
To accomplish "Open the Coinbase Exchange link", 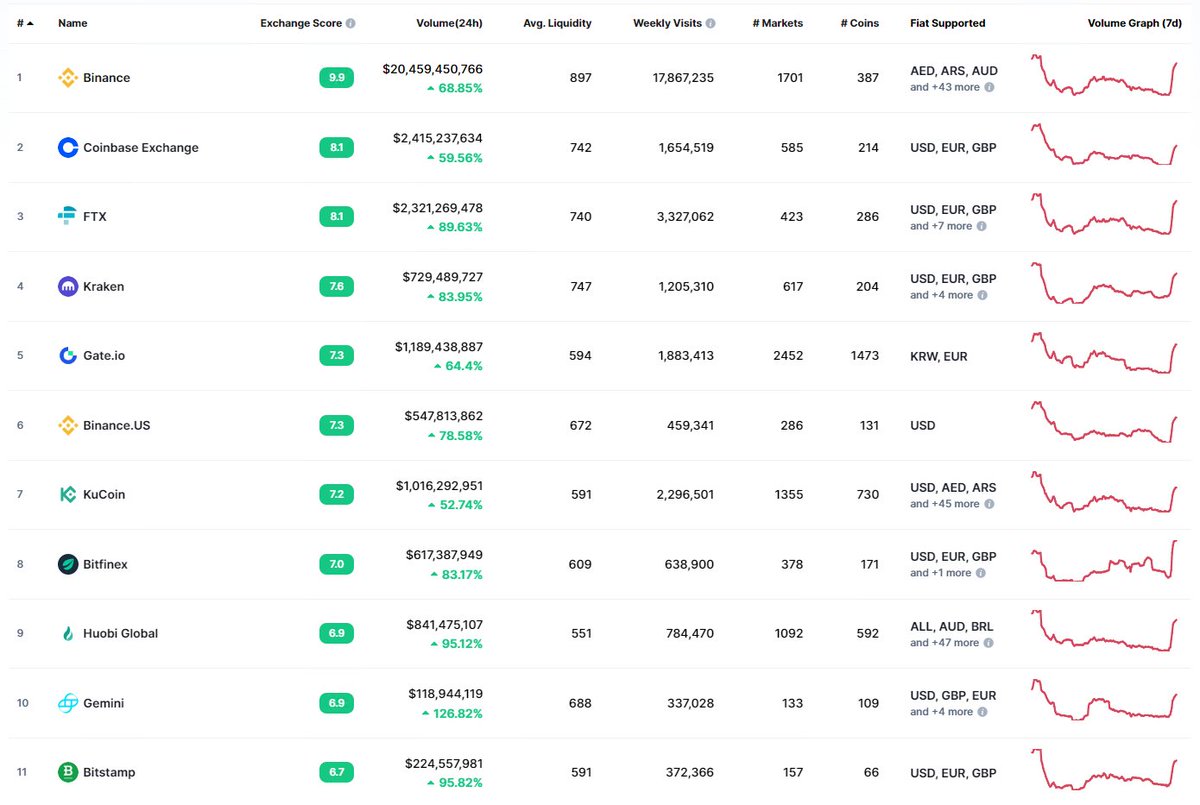I will click(141, 148).
